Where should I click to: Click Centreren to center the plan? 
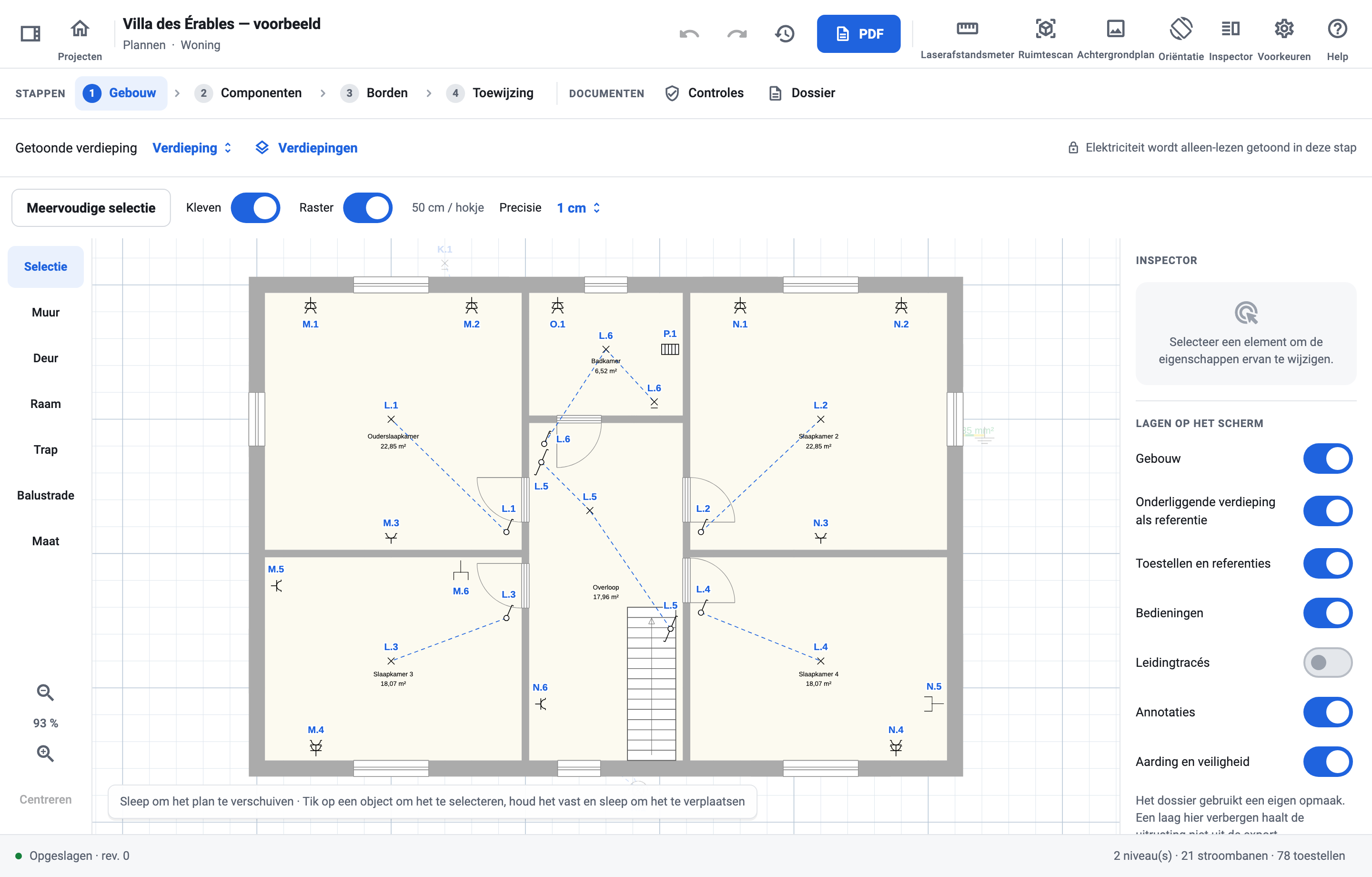(46, 799)
